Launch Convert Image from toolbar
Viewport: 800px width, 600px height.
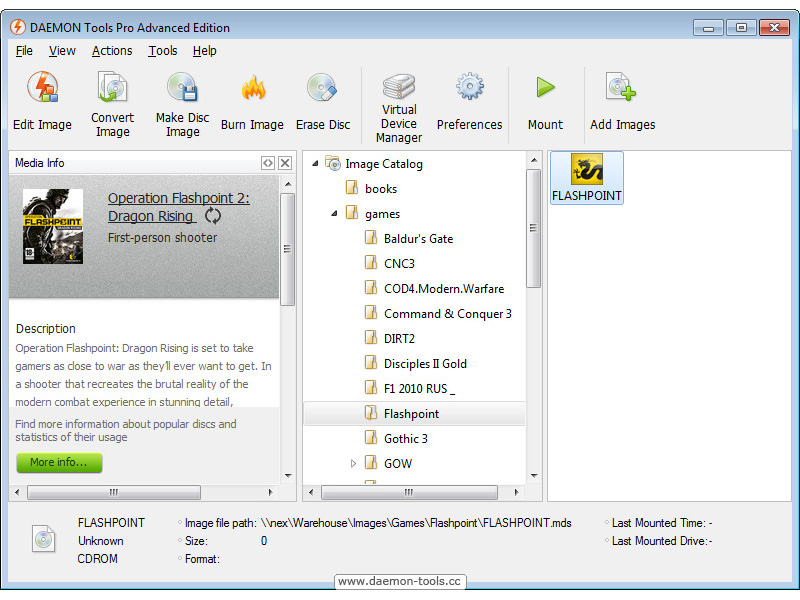tap(112, 104)
